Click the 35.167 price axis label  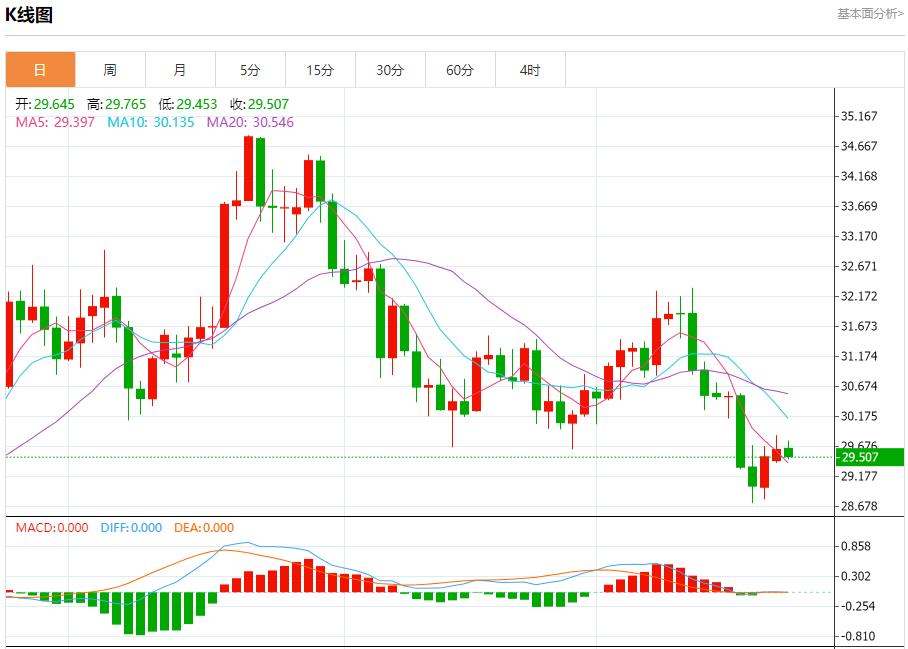(x=859, y=116)
